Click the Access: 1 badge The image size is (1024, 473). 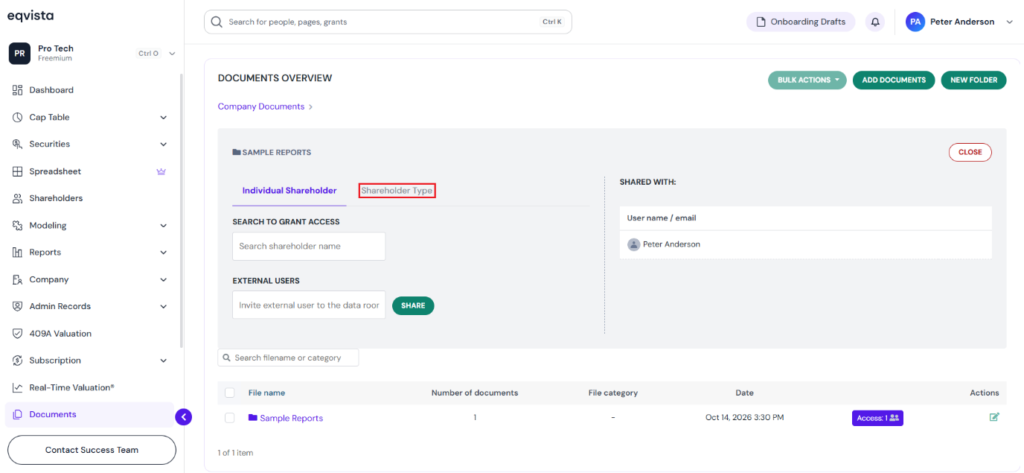[877, 417]
